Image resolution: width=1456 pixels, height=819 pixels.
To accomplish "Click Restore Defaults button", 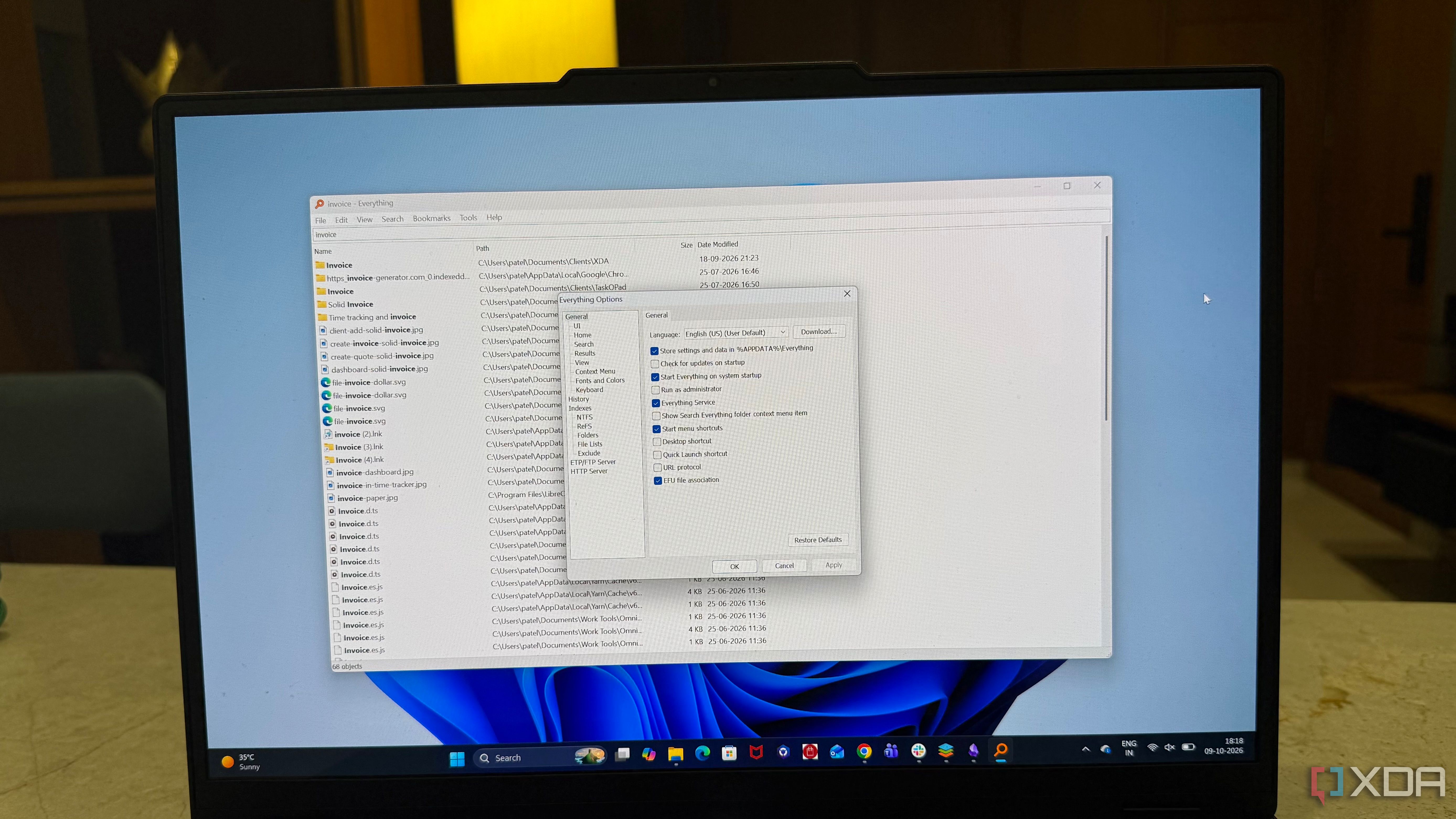I will [818, 540].
